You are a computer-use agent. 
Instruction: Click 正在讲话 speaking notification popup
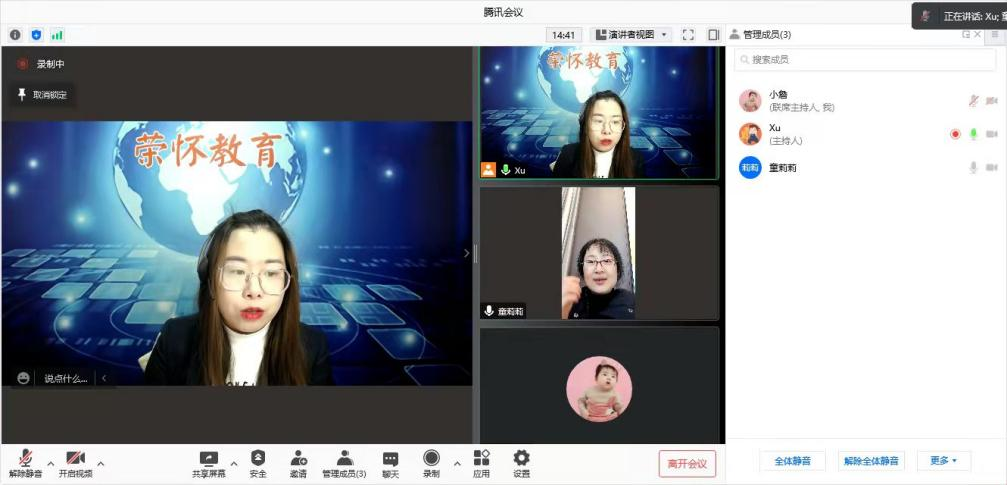(959, 16)
